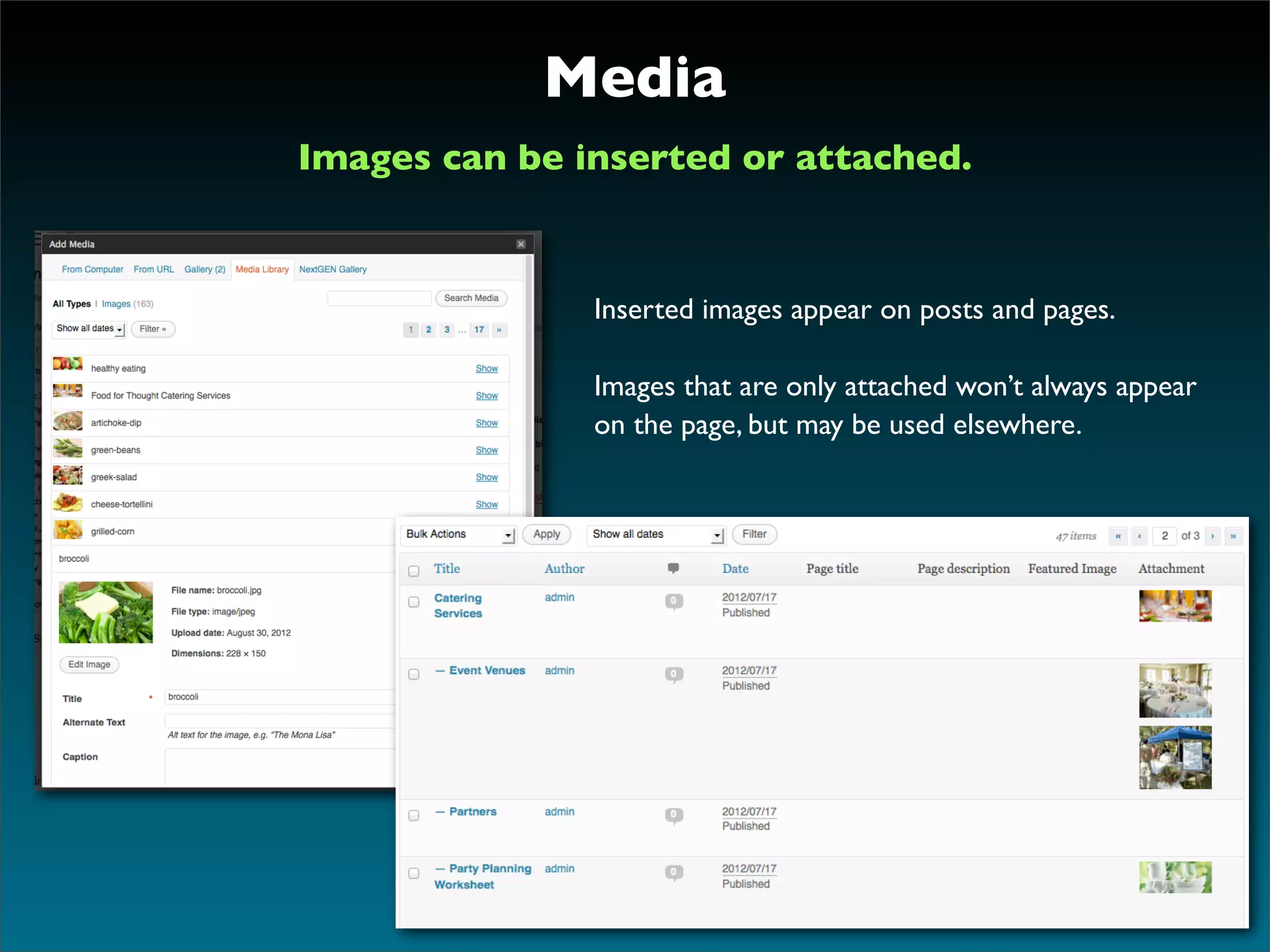
Task: Check the Party Planning Worksheet row checkbox
Action: [414, 873]
